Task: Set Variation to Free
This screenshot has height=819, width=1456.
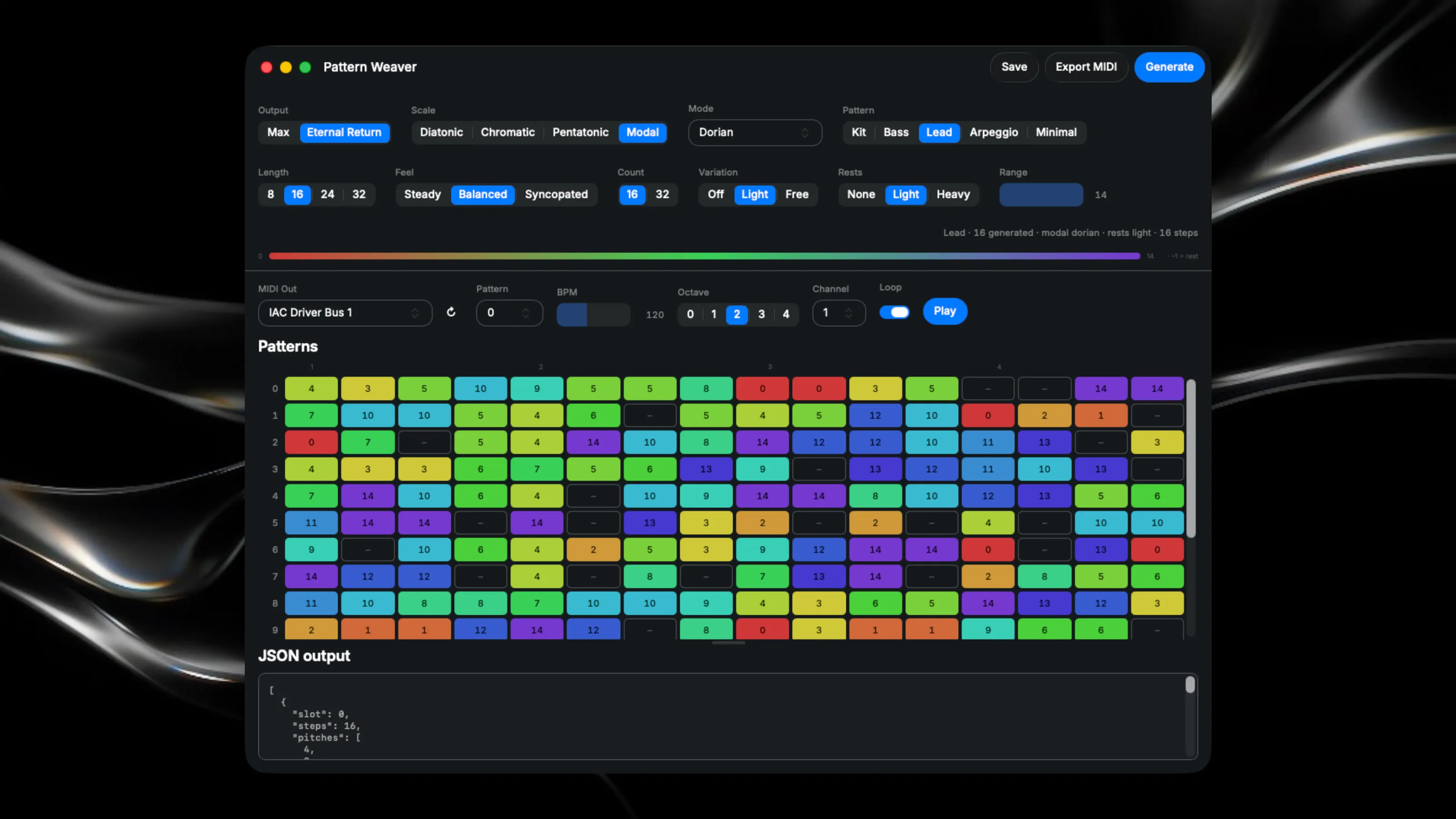Action: tap(797, 194)
